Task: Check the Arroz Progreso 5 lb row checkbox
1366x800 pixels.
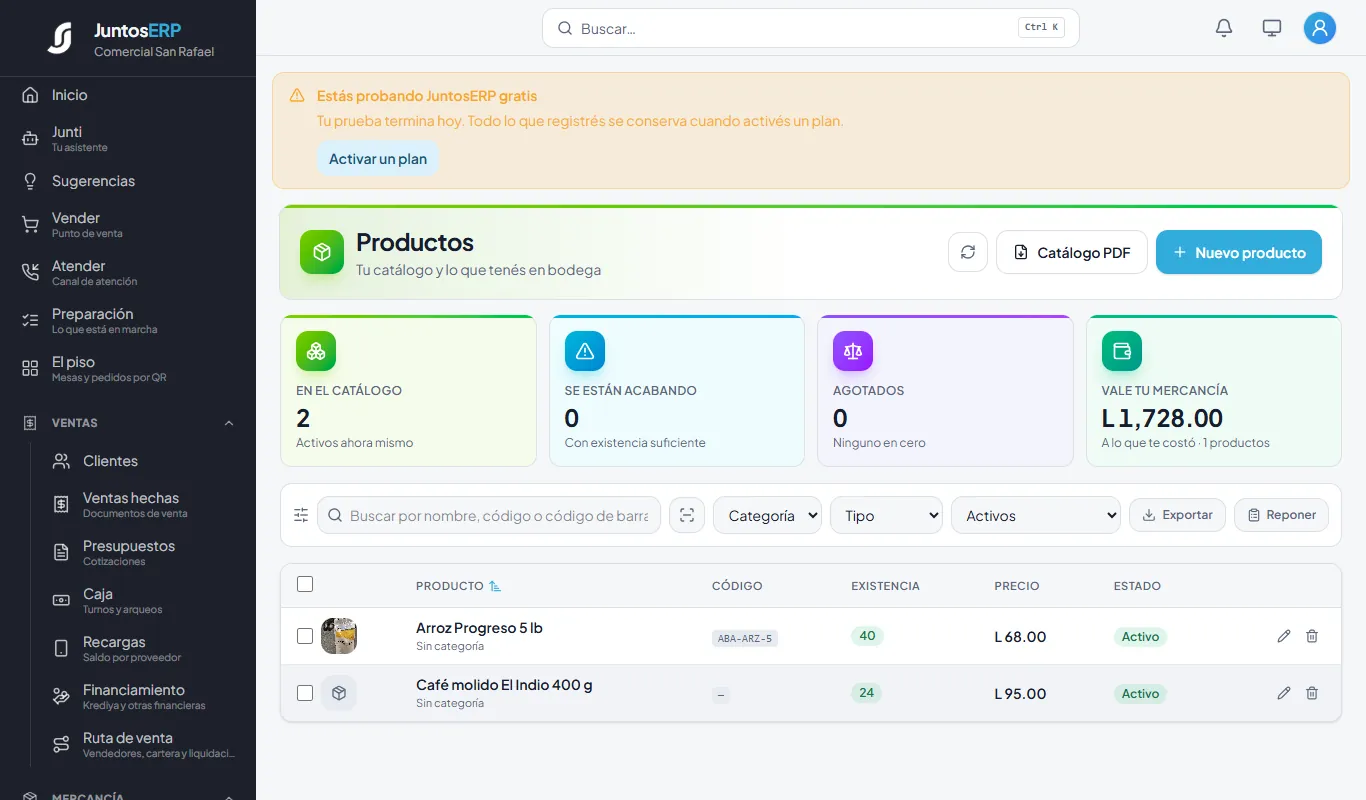Action: (305, 636)
